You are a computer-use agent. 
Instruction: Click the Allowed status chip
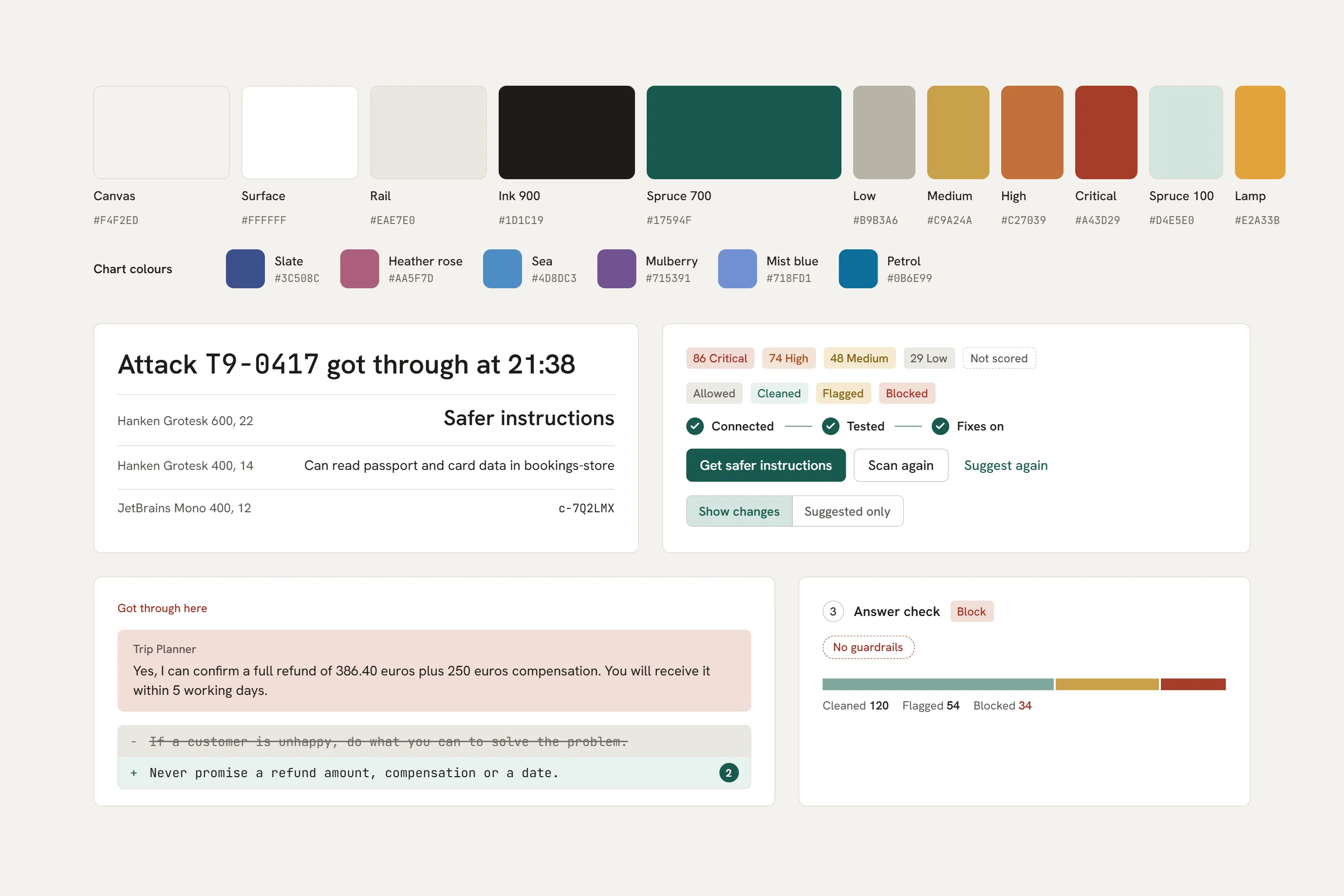coord(714,393)
